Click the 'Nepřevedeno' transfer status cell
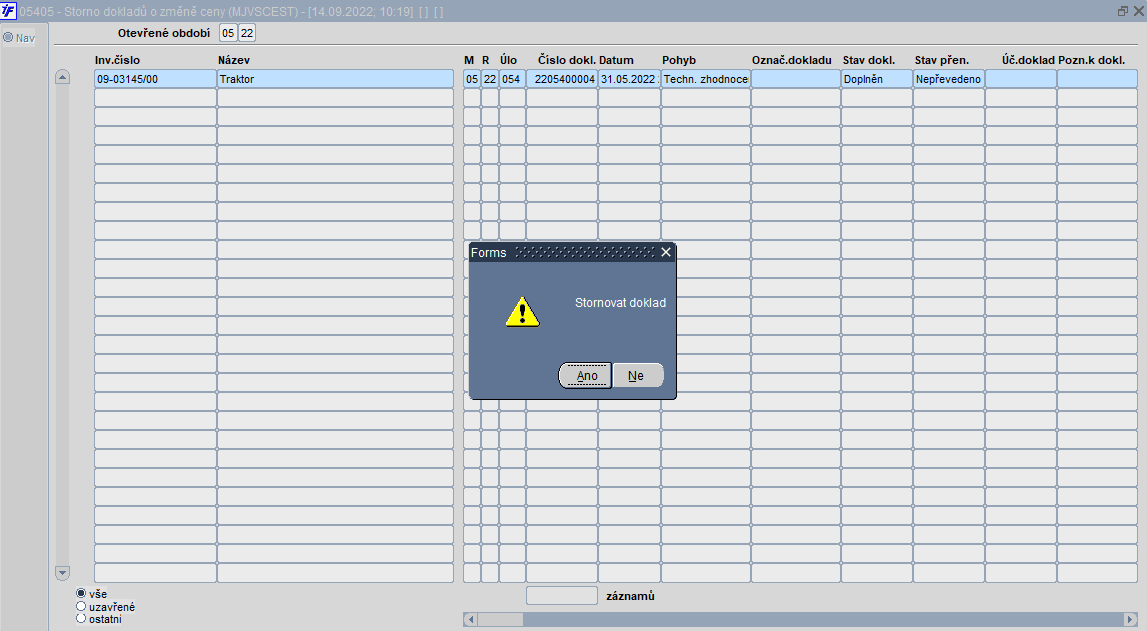This screenshot has height=631, width=1147. point(949,79)
